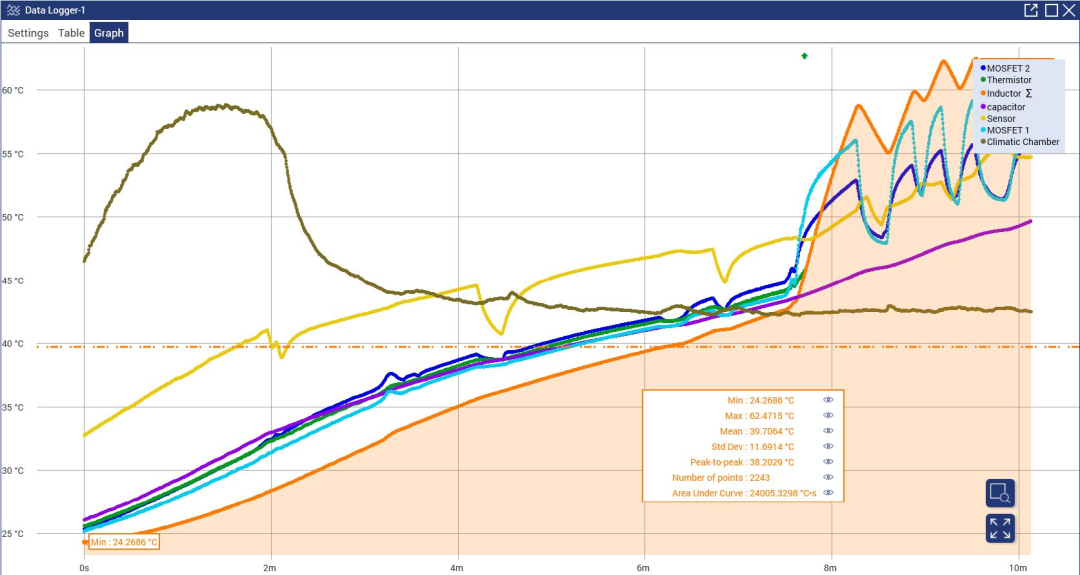Open the Settings tab
Image resolution: width=1080 pixels, height=575 pixels.
(28, 33)
